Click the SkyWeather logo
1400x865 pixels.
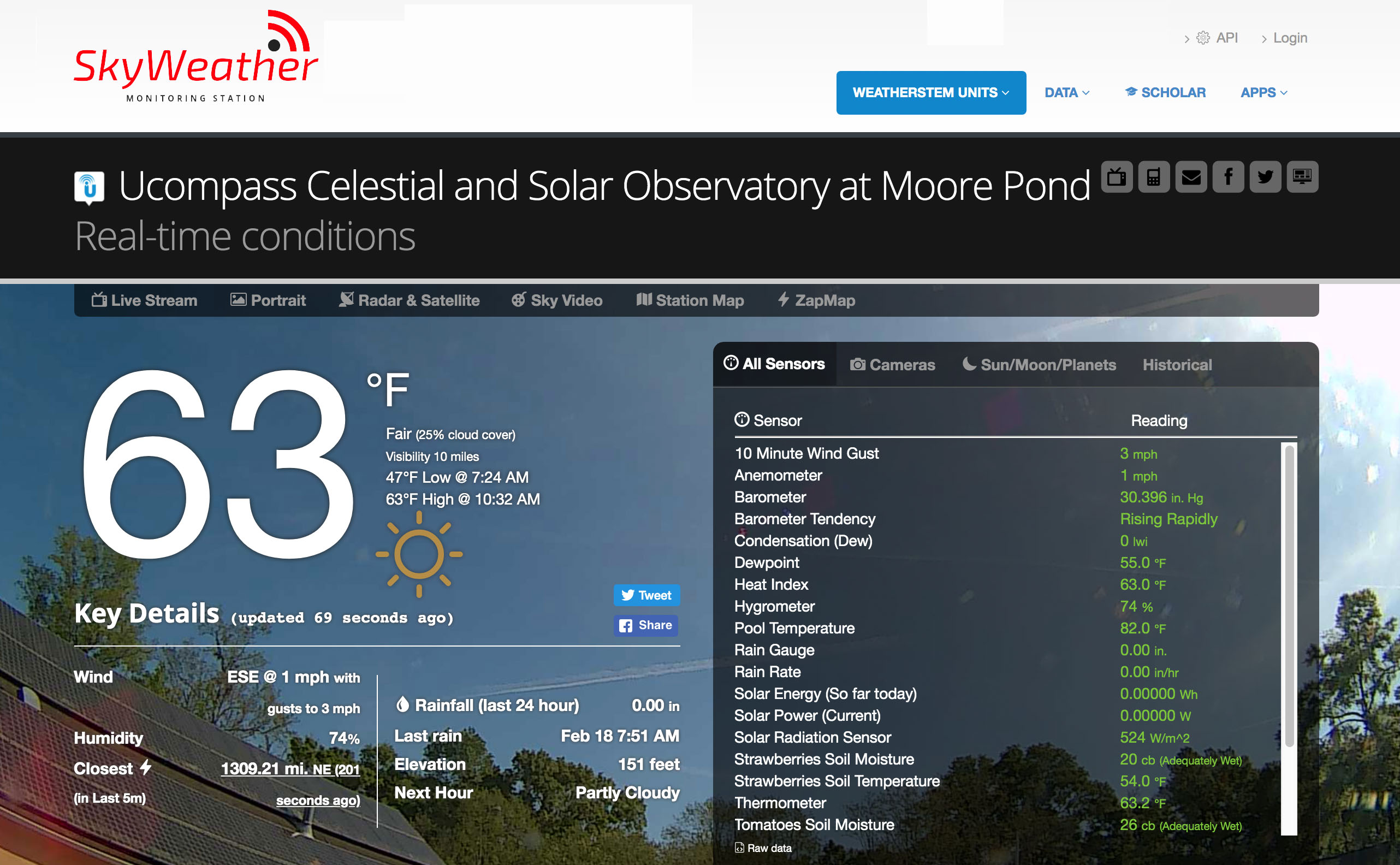[x=195, y=56]
